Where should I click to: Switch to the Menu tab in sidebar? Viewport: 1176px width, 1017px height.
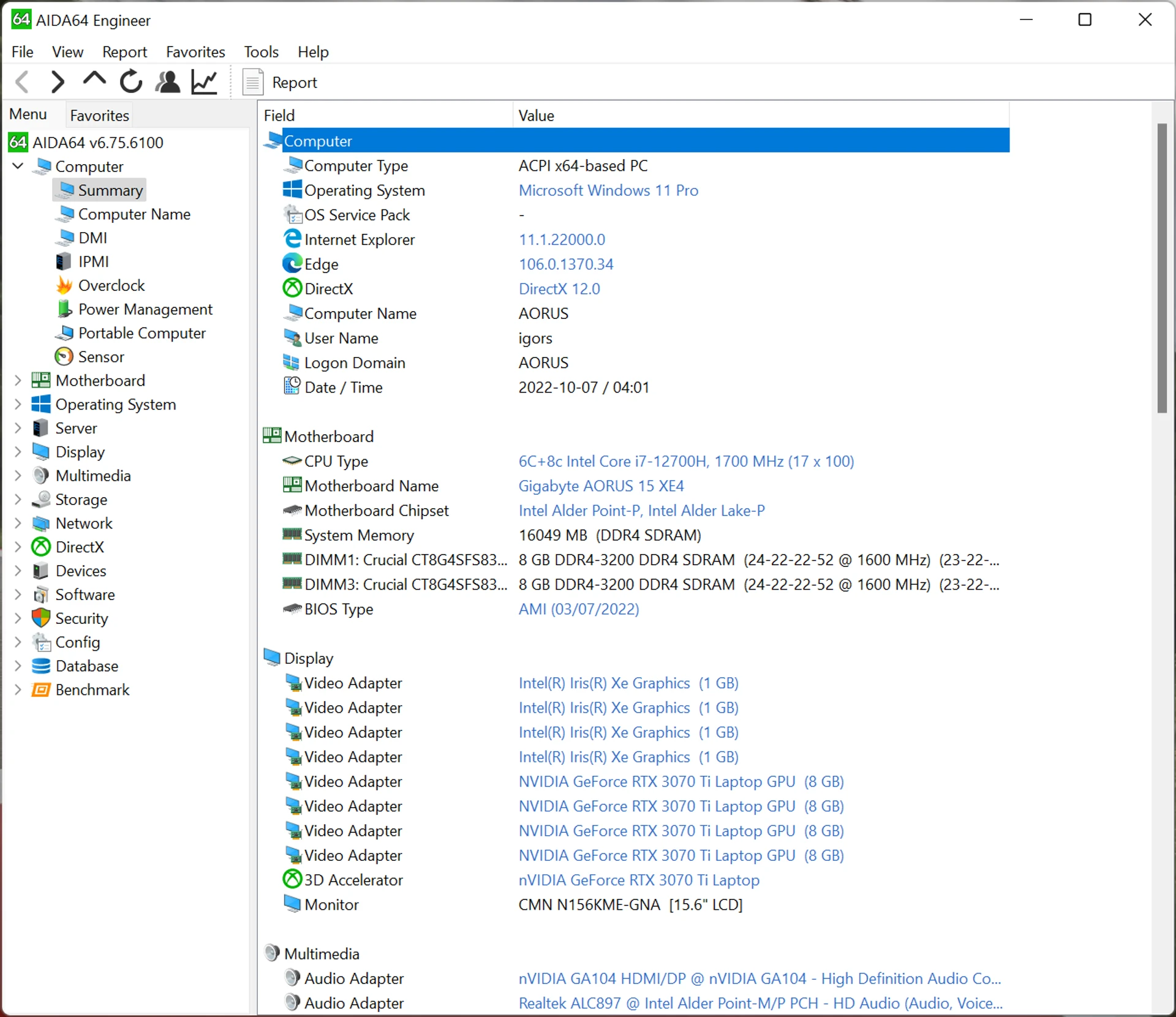(x=28, y=114)
